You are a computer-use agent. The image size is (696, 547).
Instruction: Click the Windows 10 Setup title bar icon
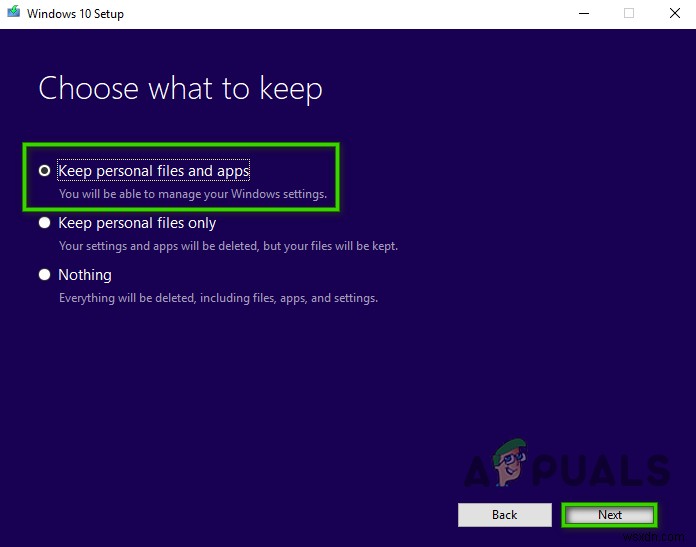(x=14, y=12)
